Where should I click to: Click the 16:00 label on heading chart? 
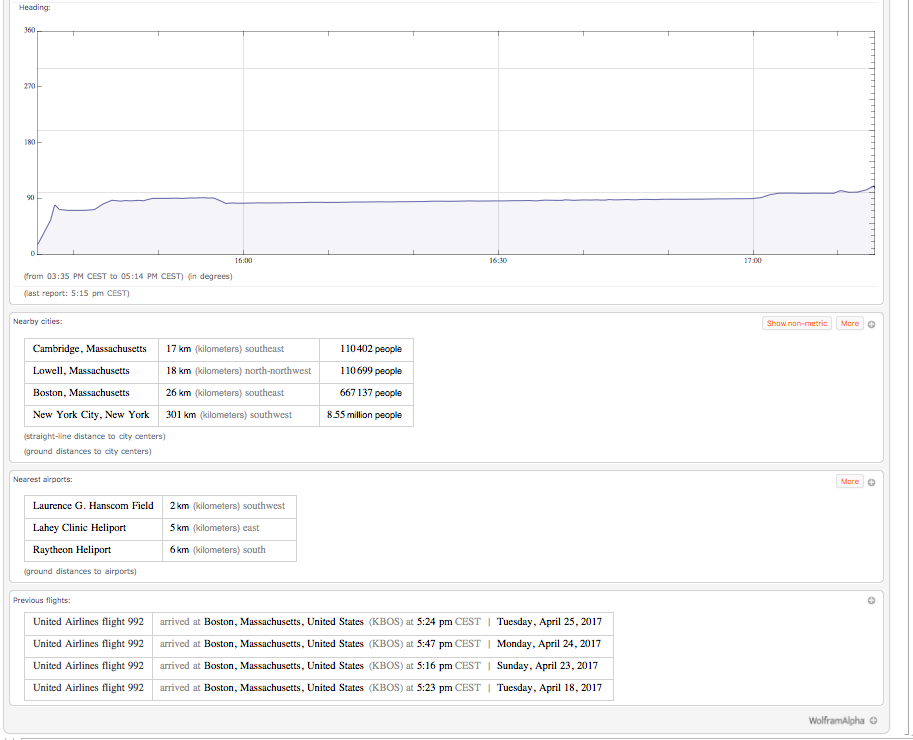[x=243, y=261]
